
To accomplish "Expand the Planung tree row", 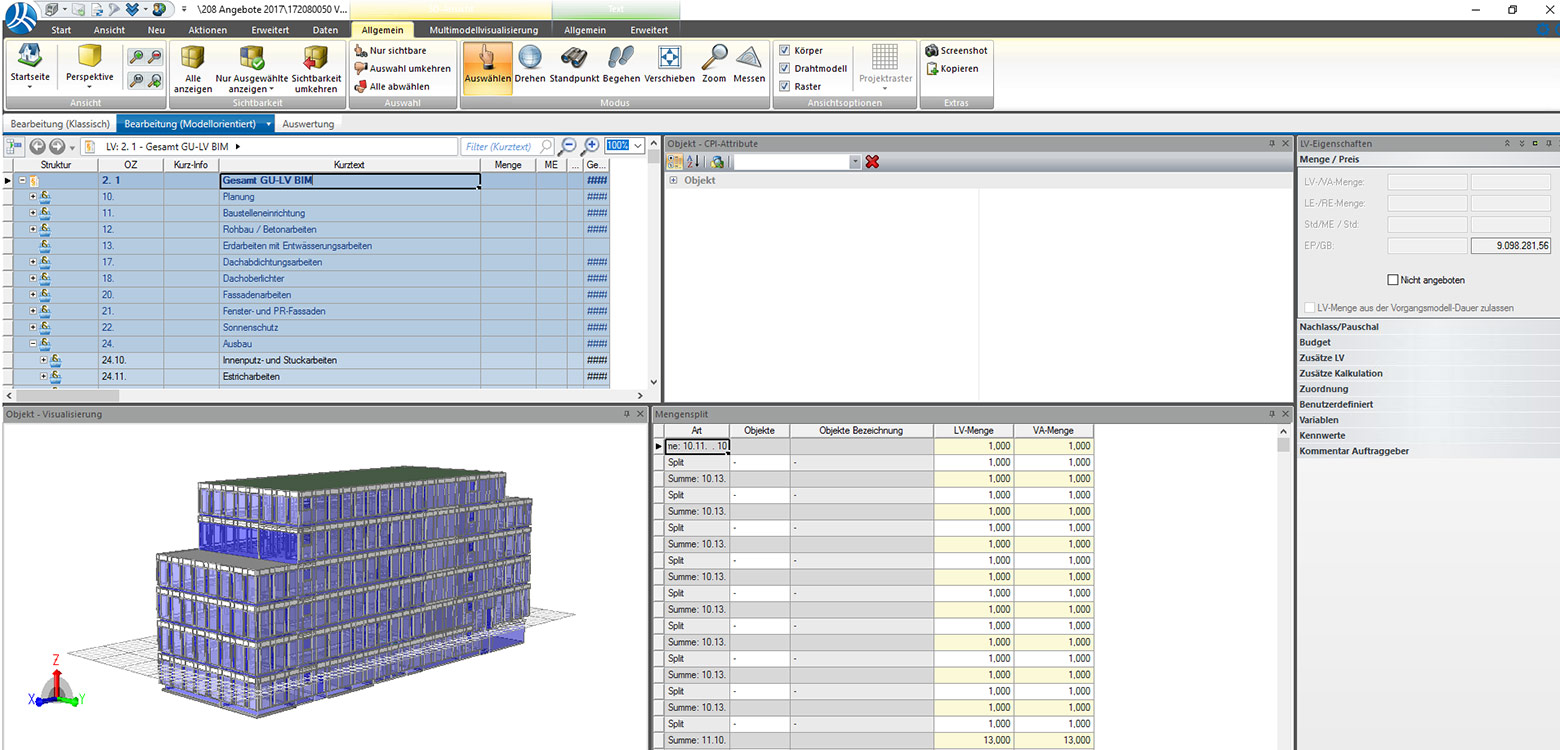I will pyautogui.click(x=32, y=197).
